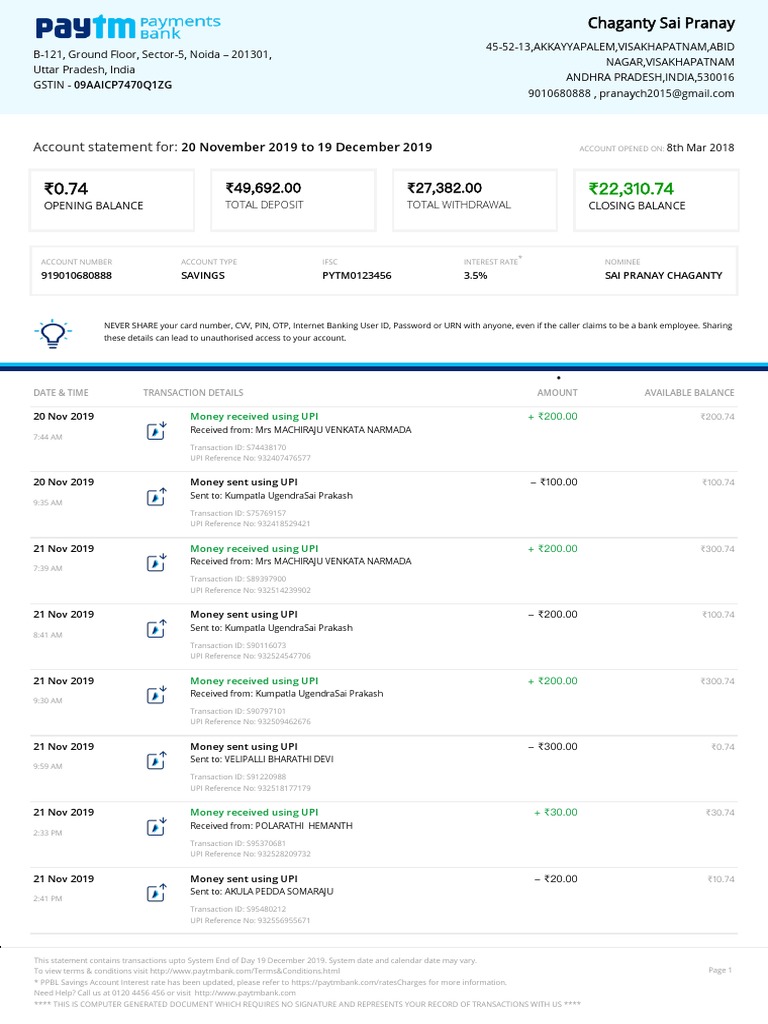Click the Total Withdrawal ₹27,382.00 box
The width and height of the screenshot is (768, 1024).
point(475,199)
